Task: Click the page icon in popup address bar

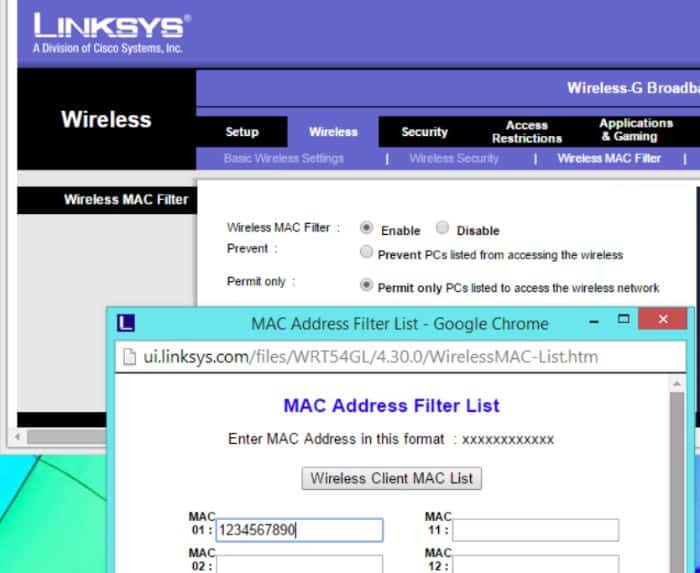Action: [129, 357]
